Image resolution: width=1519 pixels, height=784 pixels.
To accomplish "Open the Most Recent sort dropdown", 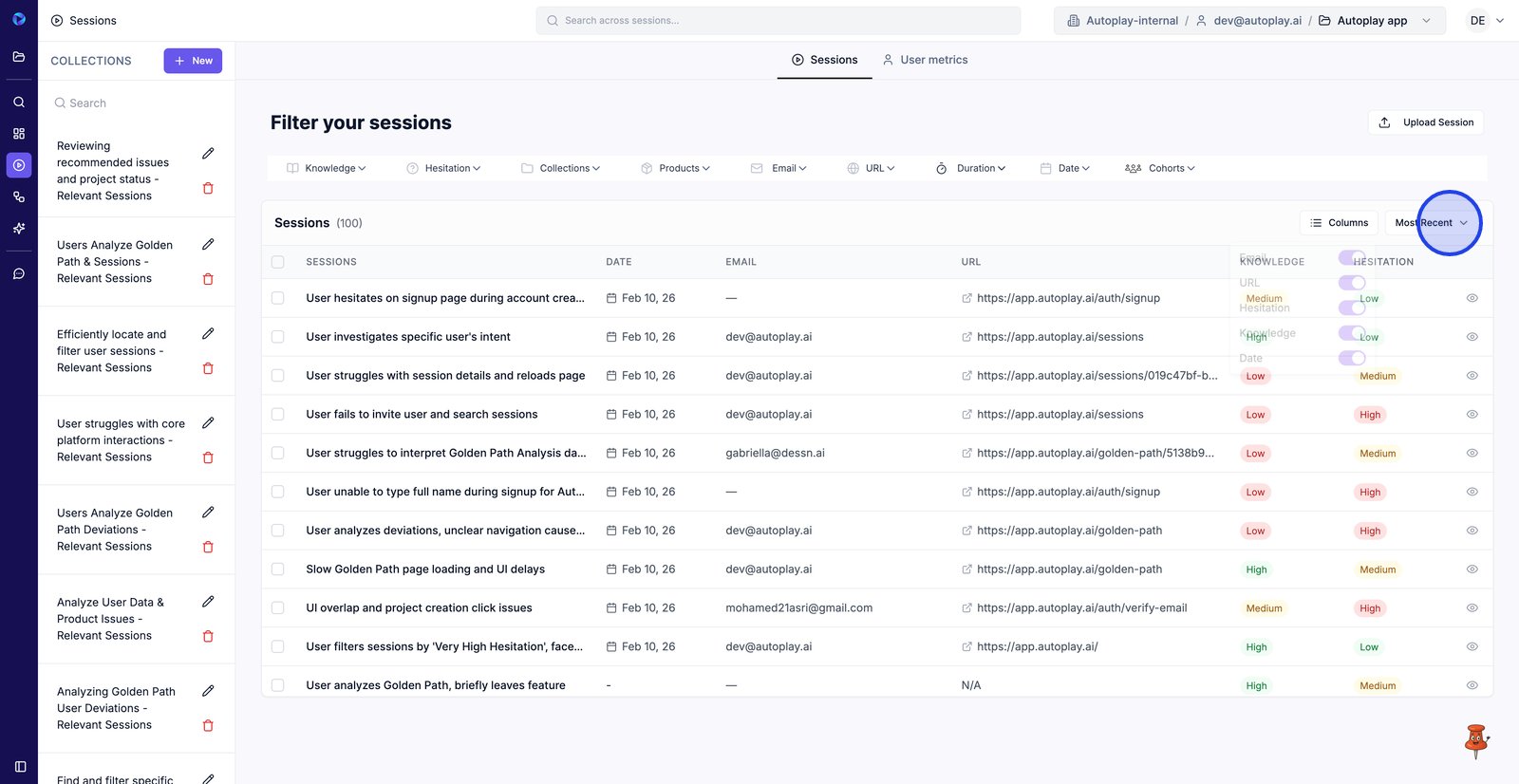I will coord(1431,223).
